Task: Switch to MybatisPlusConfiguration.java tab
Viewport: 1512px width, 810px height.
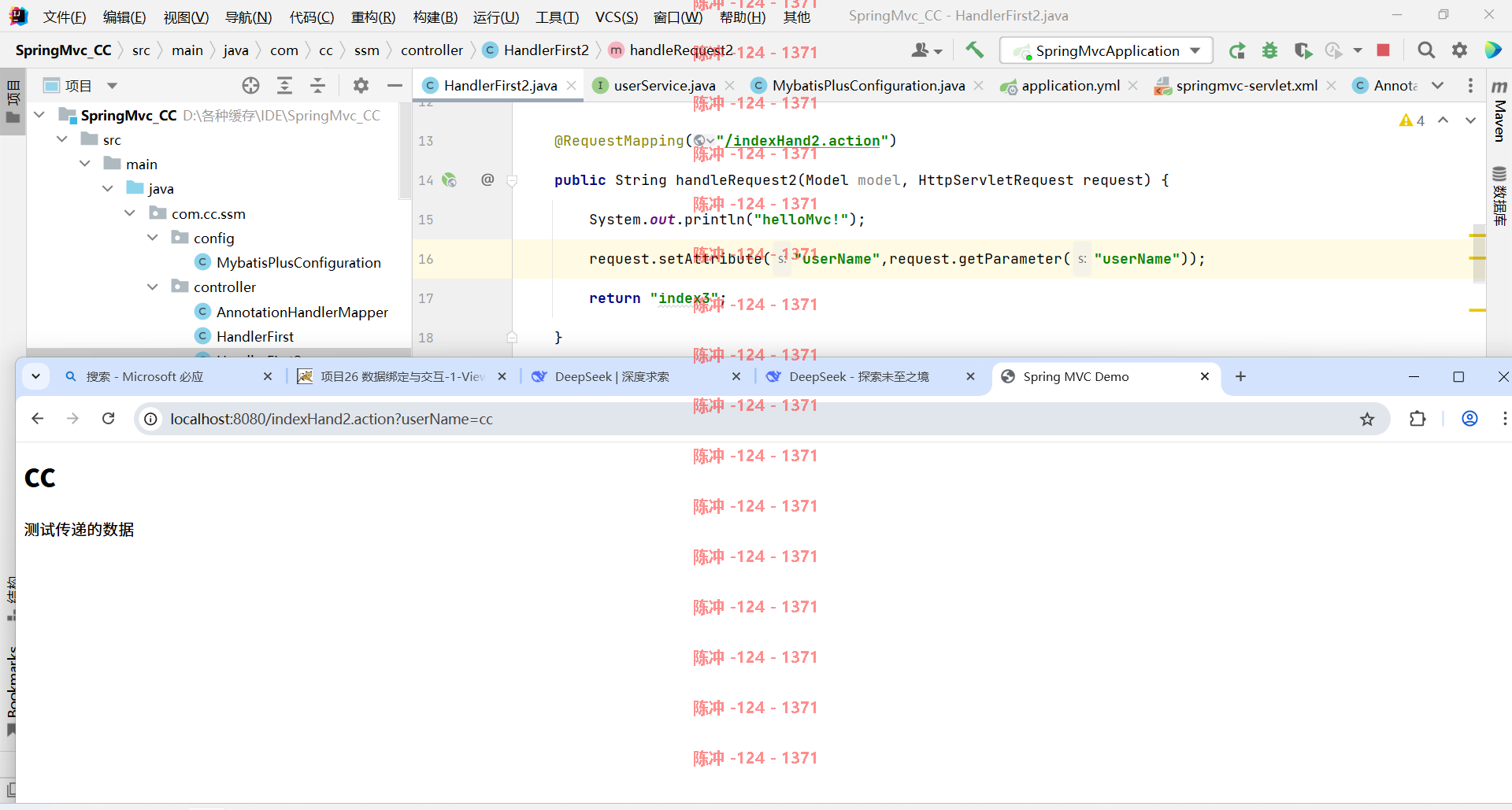Action: pyautogui.click(x=868, y=86)
